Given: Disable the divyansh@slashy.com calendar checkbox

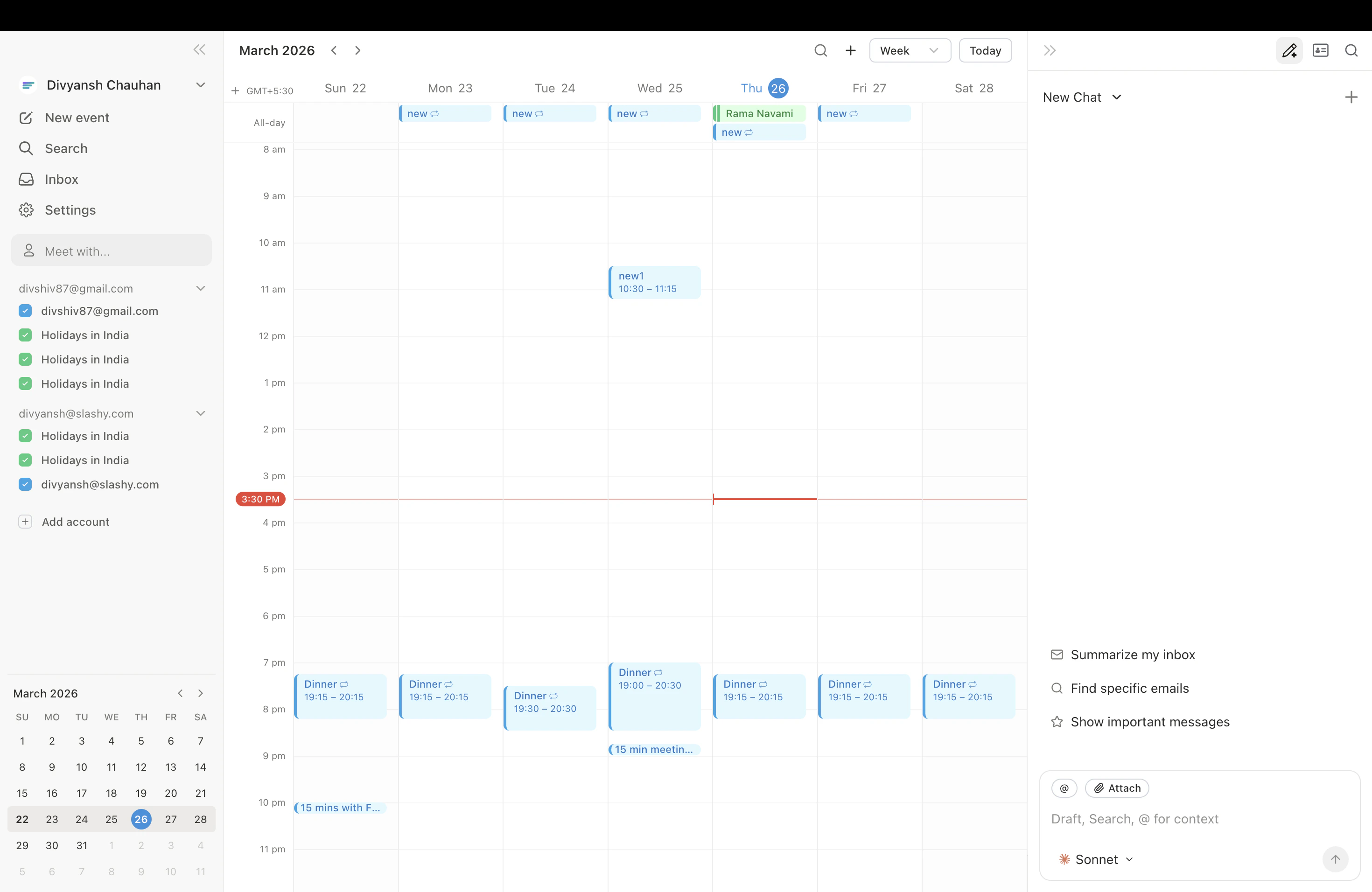Looking at the screenshot, I should pos(25,484).
